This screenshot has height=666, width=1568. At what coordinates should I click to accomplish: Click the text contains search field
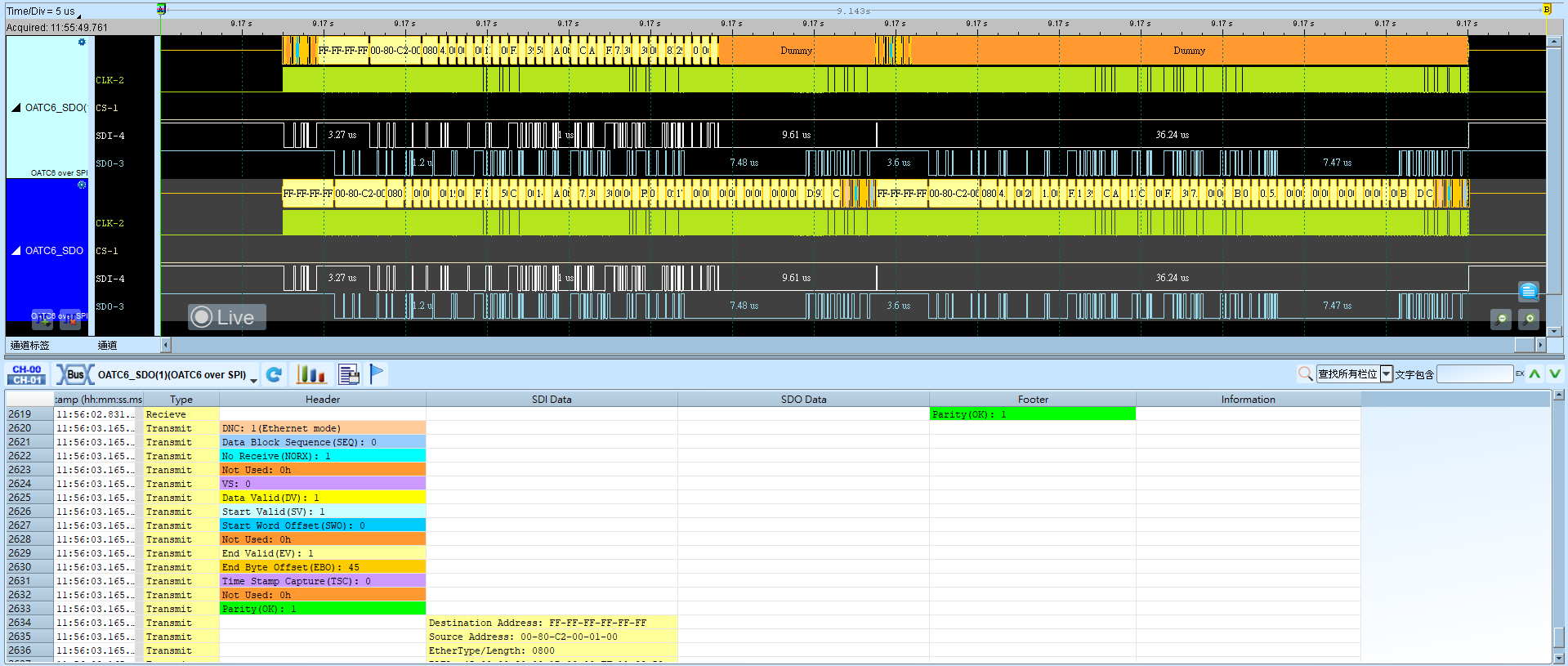click(1476, 374)
